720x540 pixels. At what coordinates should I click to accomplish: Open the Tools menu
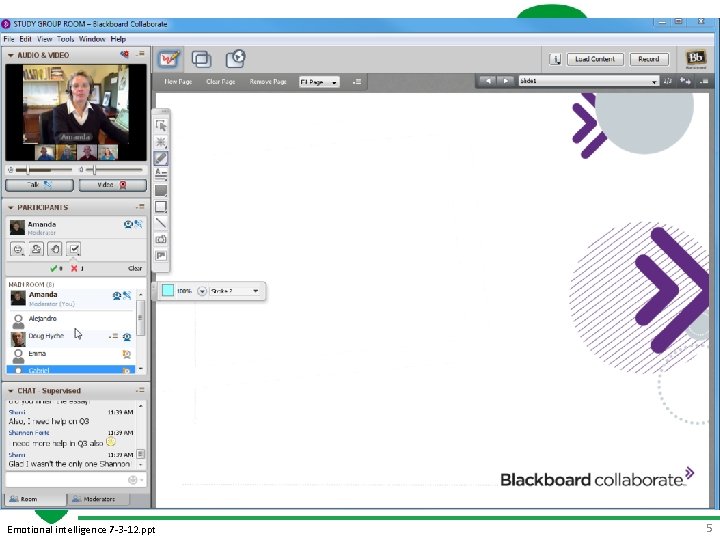pyautogui.click(x=65, y=39)
